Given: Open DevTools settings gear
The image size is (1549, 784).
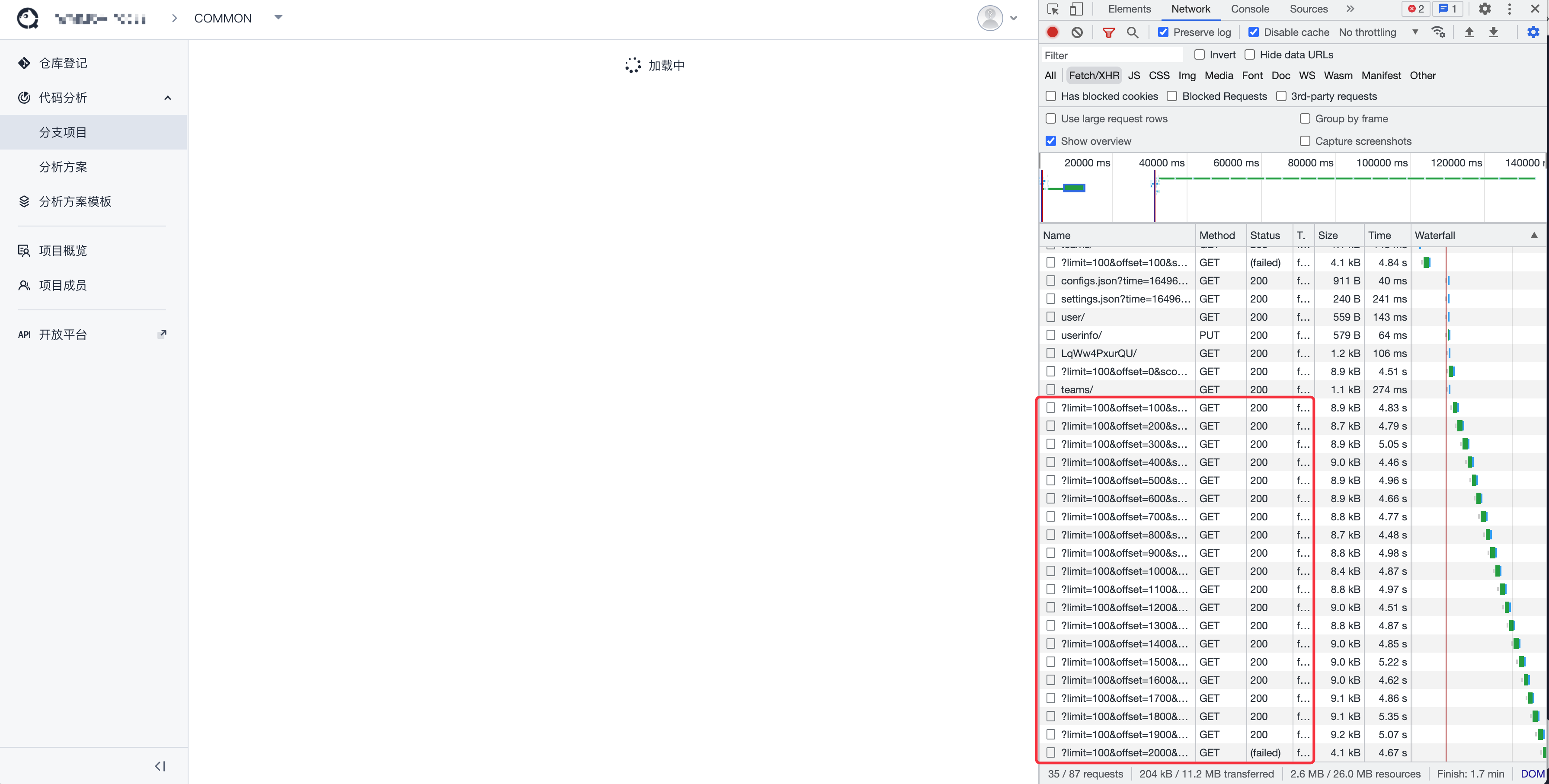Looking at the screenshot, I should (1485, 9).
